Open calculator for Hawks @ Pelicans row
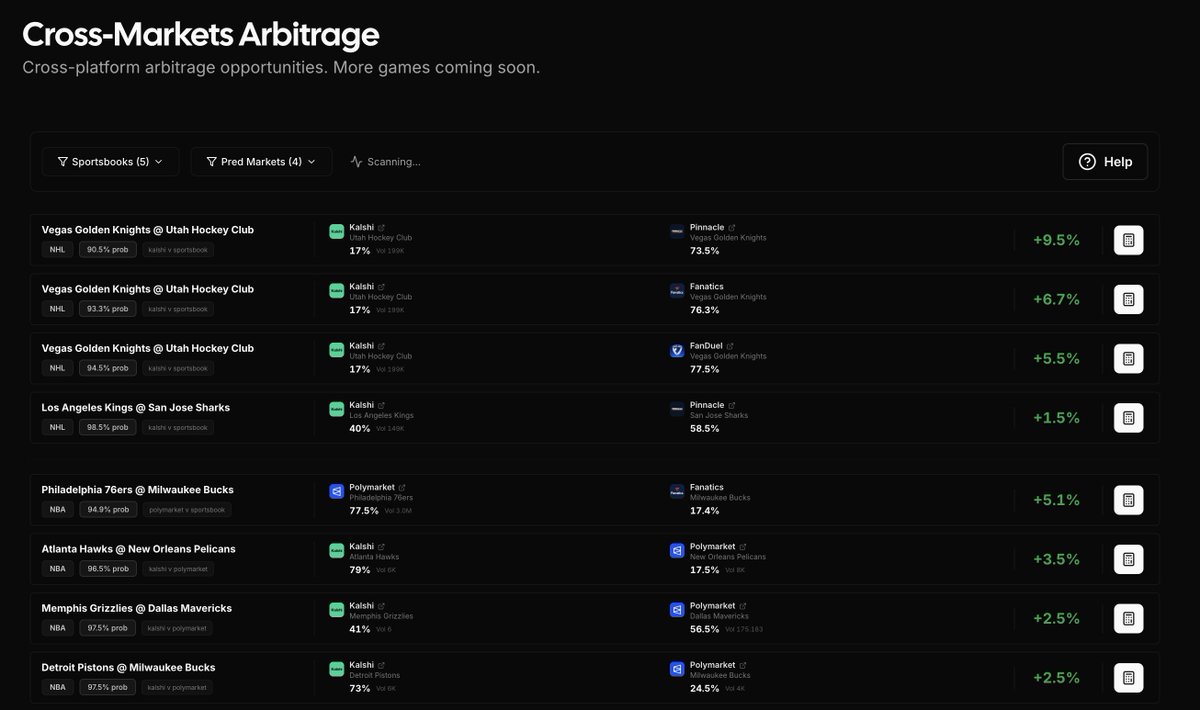The width and height of the screenshot is (1200, 710). coord(1129,559)
